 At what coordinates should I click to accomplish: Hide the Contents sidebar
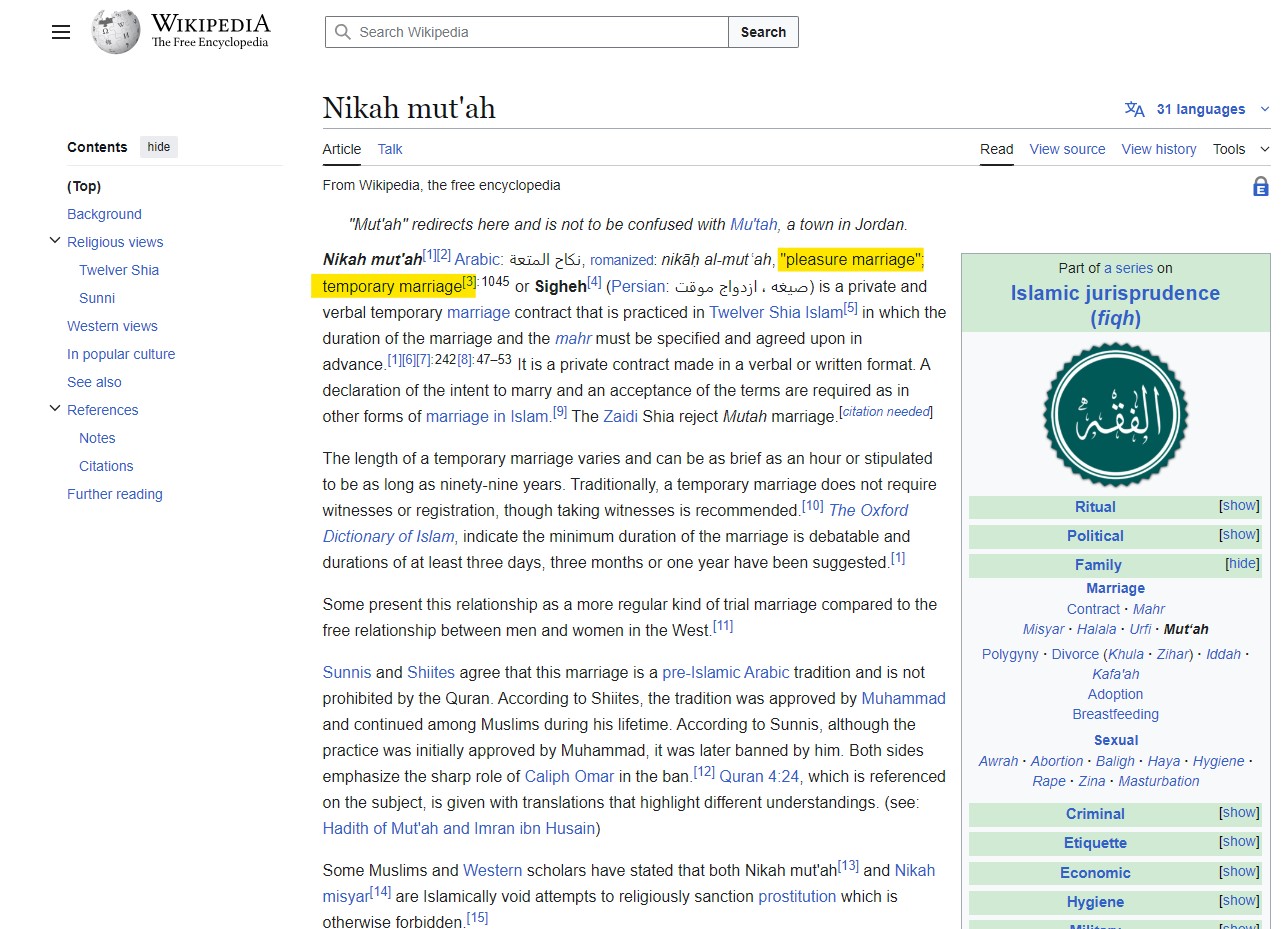coord(159,147)
